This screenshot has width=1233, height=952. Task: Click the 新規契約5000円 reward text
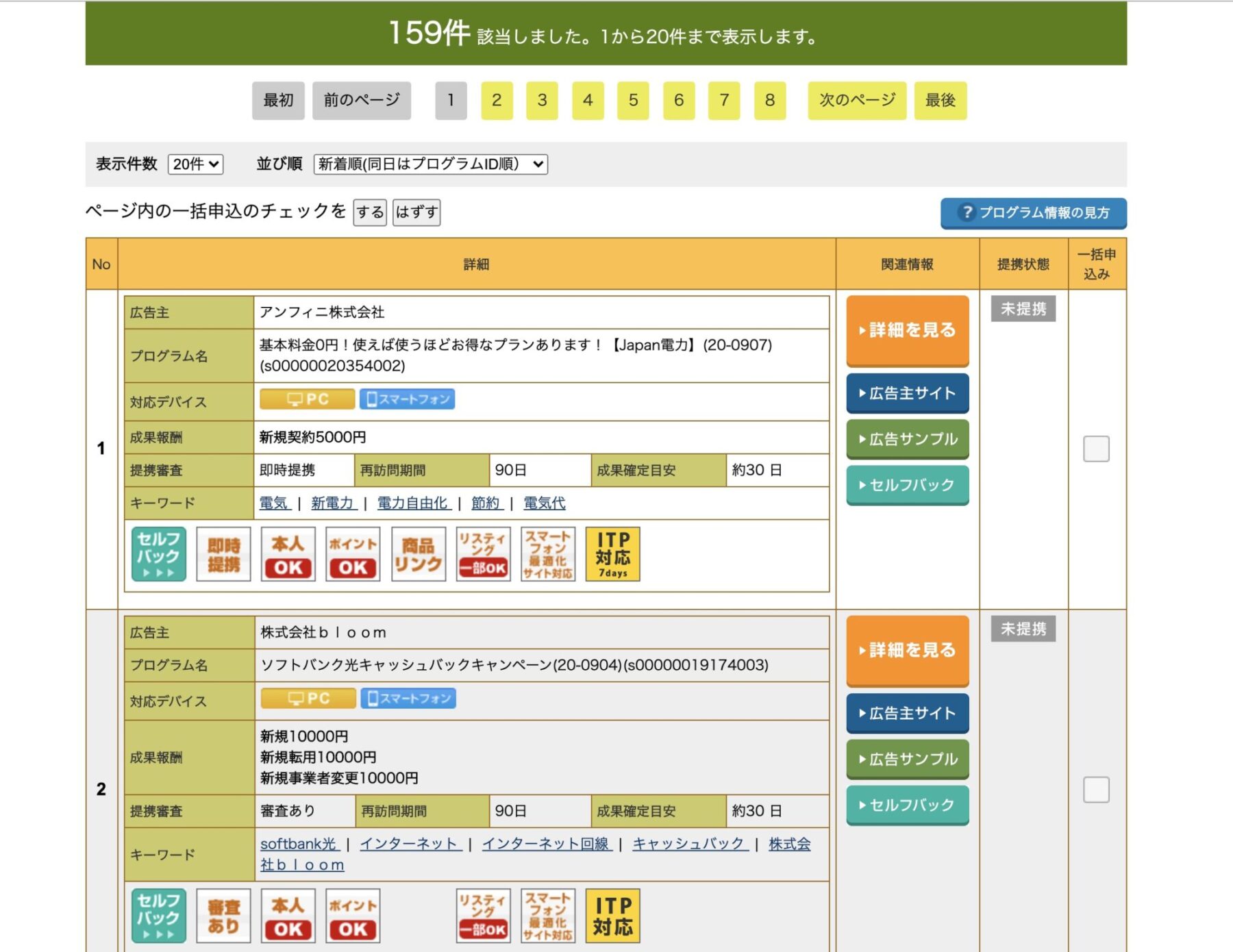pyautogui.click(x=313, y=437)
